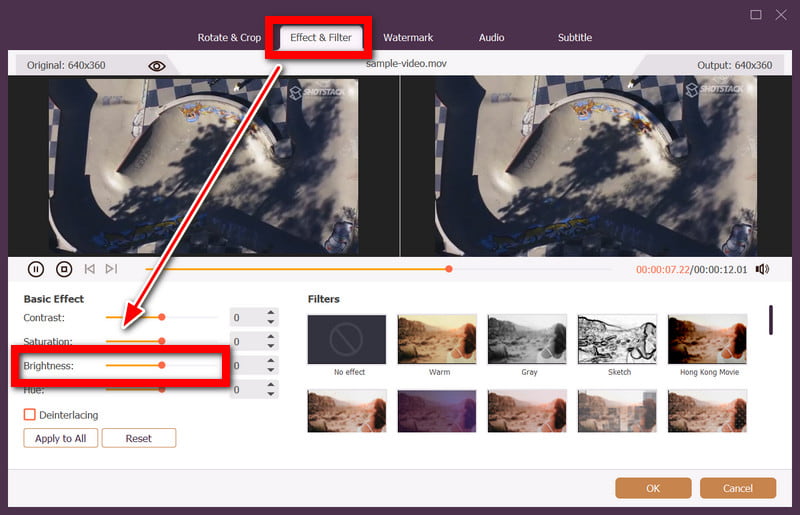Stop the video with the stop icon
The image size is (800, 515).
coord(64,269)
